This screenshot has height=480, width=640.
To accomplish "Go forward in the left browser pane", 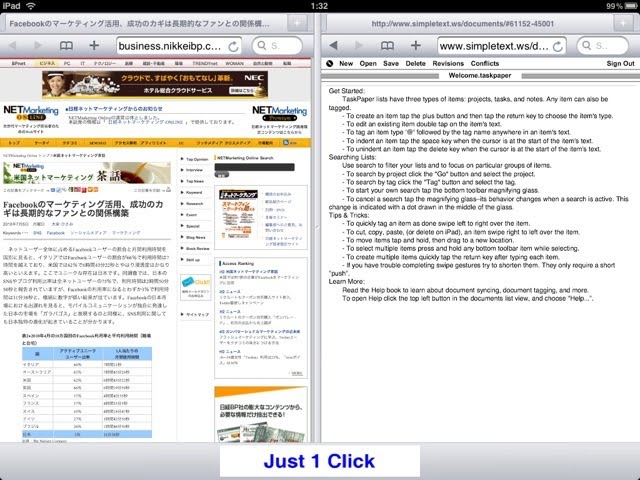I will pyautogui.click(x=38, y=46).
